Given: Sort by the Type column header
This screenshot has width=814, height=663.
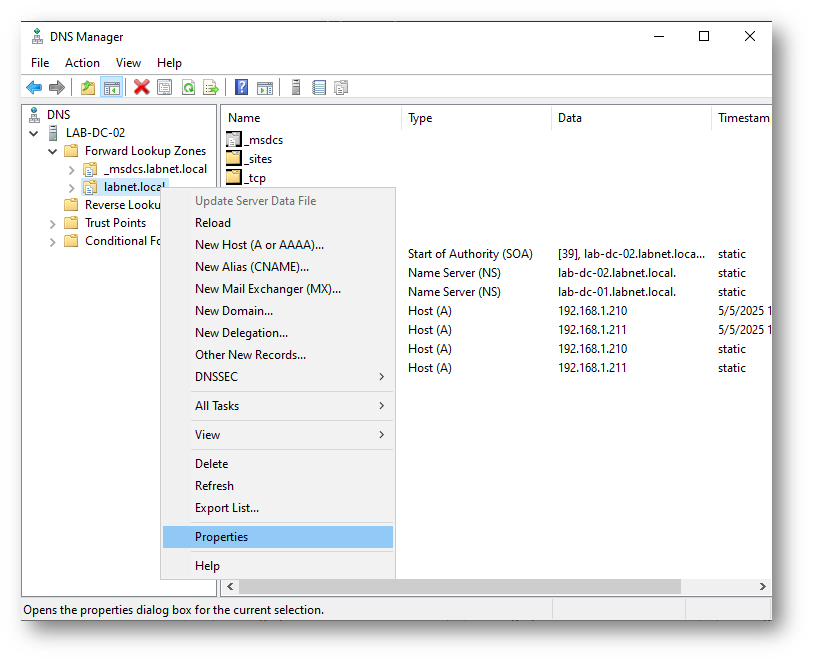Looking at the screenshot, I should click(x=477, y=118).
